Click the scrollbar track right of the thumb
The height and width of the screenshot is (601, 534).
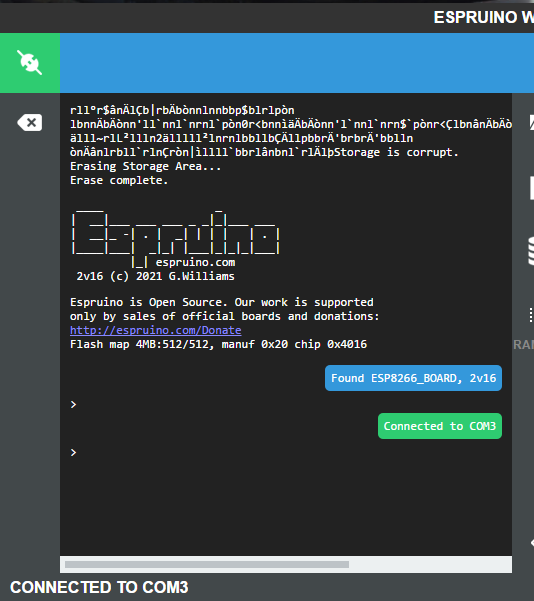pos(429,564)
